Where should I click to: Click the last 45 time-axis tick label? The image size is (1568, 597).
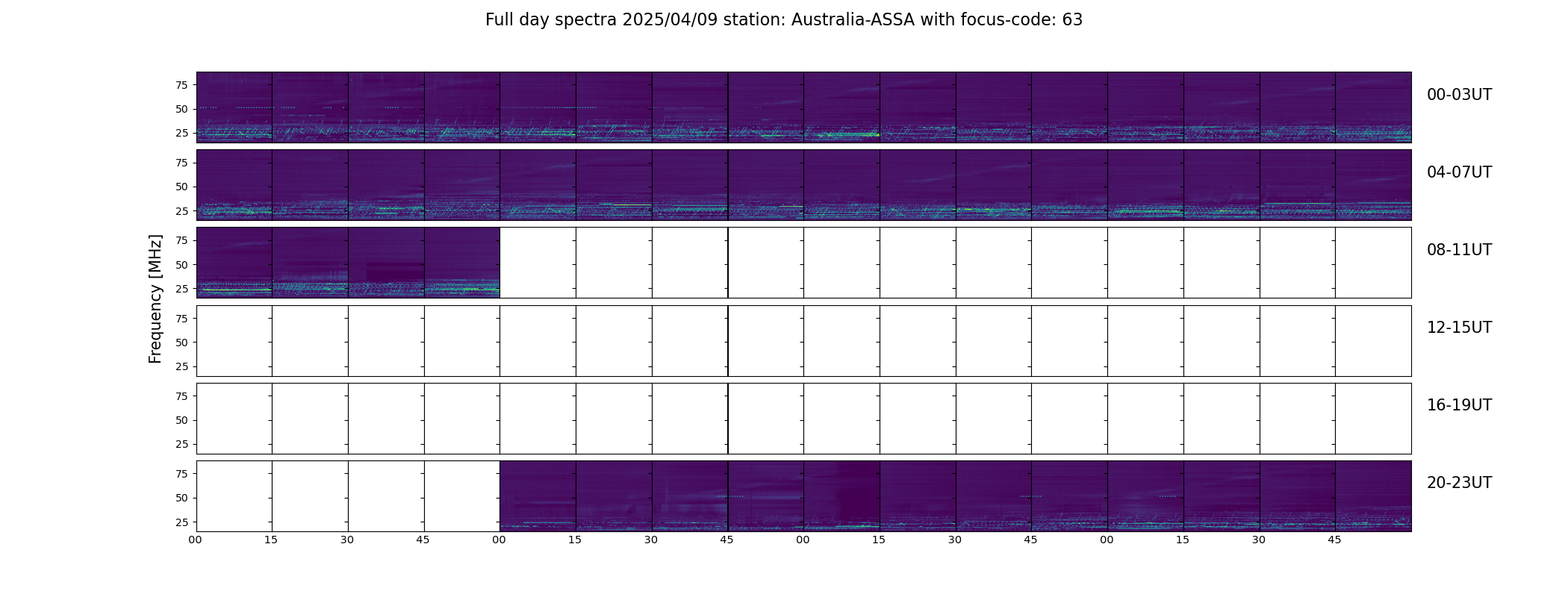1334,540
